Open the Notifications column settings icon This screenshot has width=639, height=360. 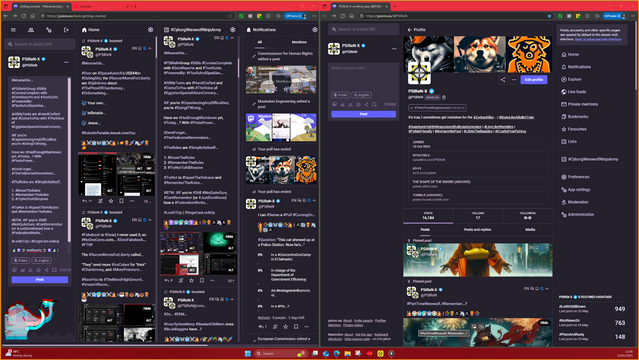click(x=315, y=30)
